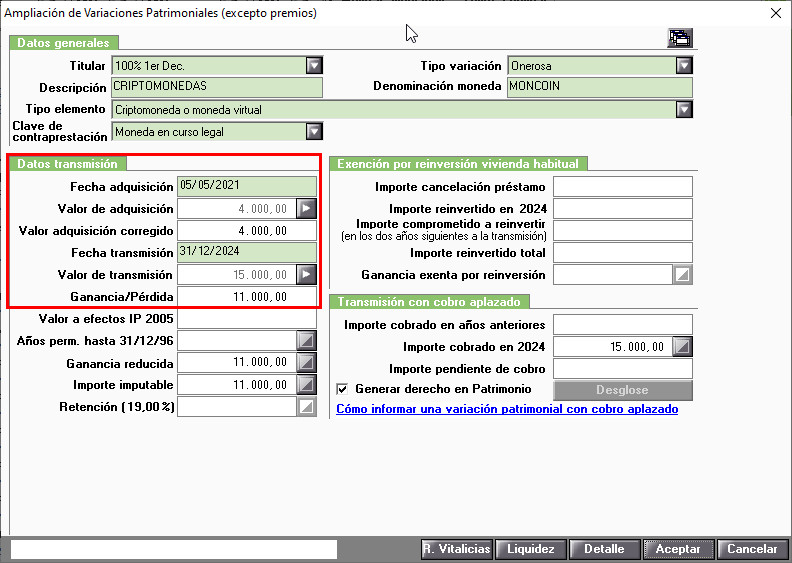Click the Valor adquisición corregido field
This screenshot has width=792, height=563.
[247, 231]
